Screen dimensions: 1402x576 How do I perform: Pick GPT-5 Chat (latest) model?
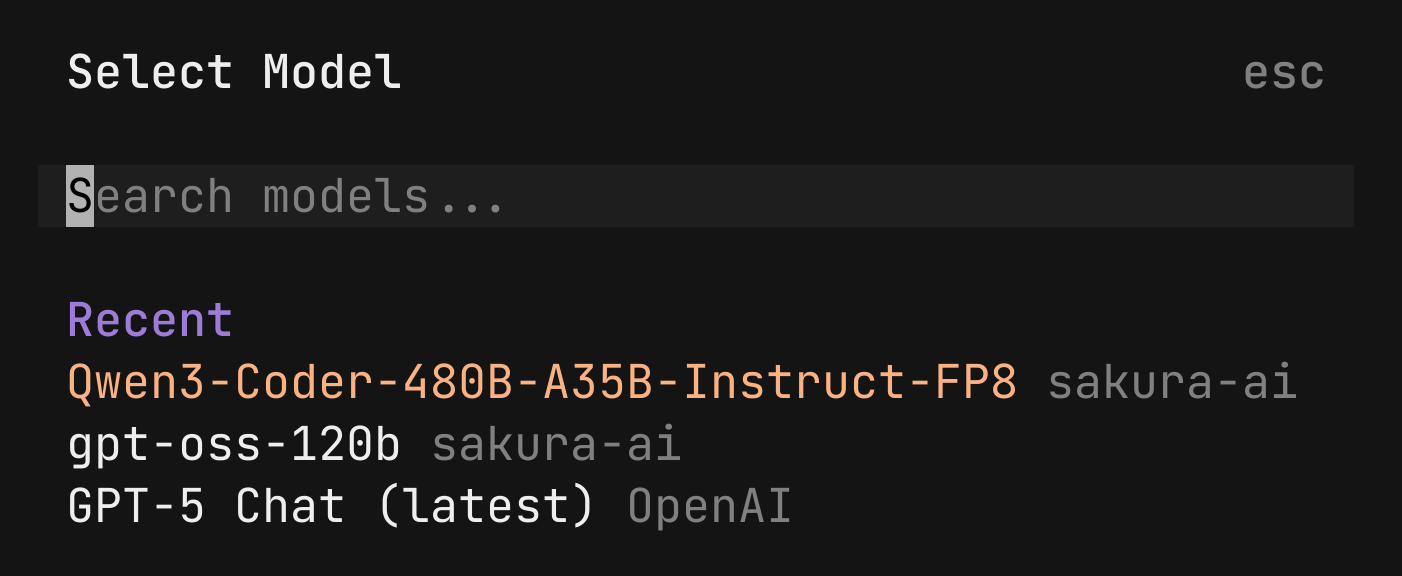330,507
